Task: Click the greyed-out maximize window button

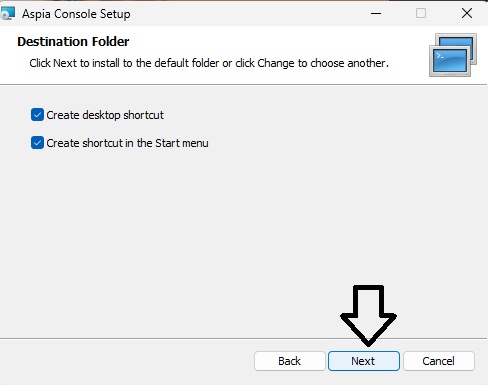Action: pos(421,13)
